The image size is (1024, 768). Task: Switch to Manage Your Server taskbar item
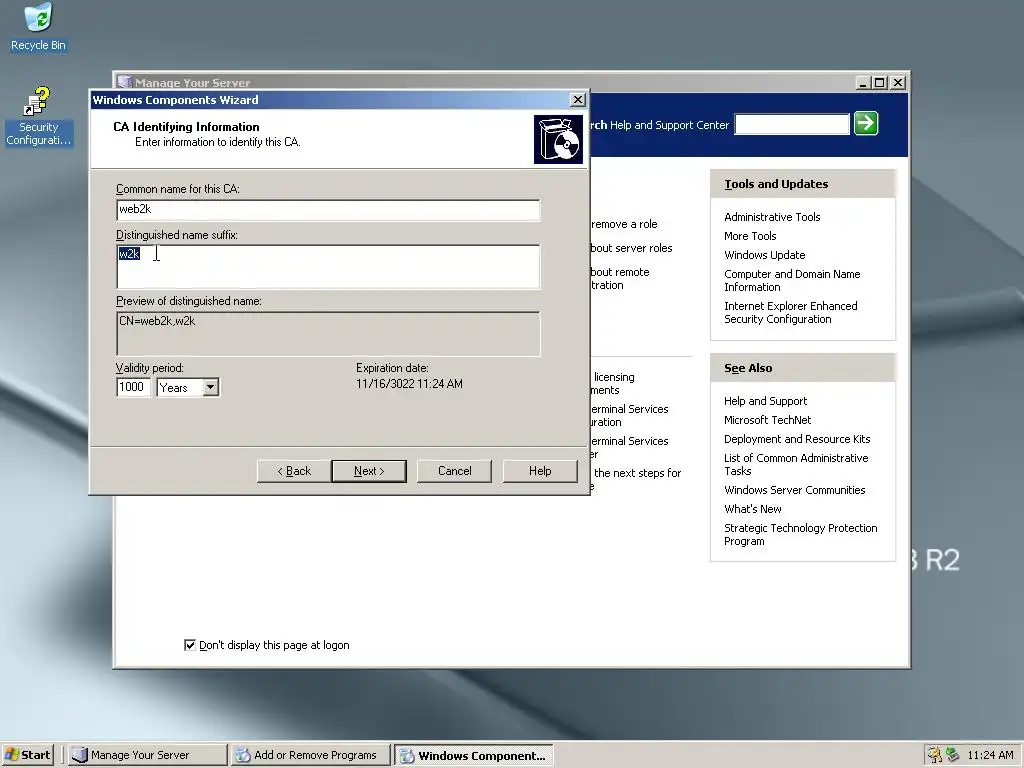point(146,755)
